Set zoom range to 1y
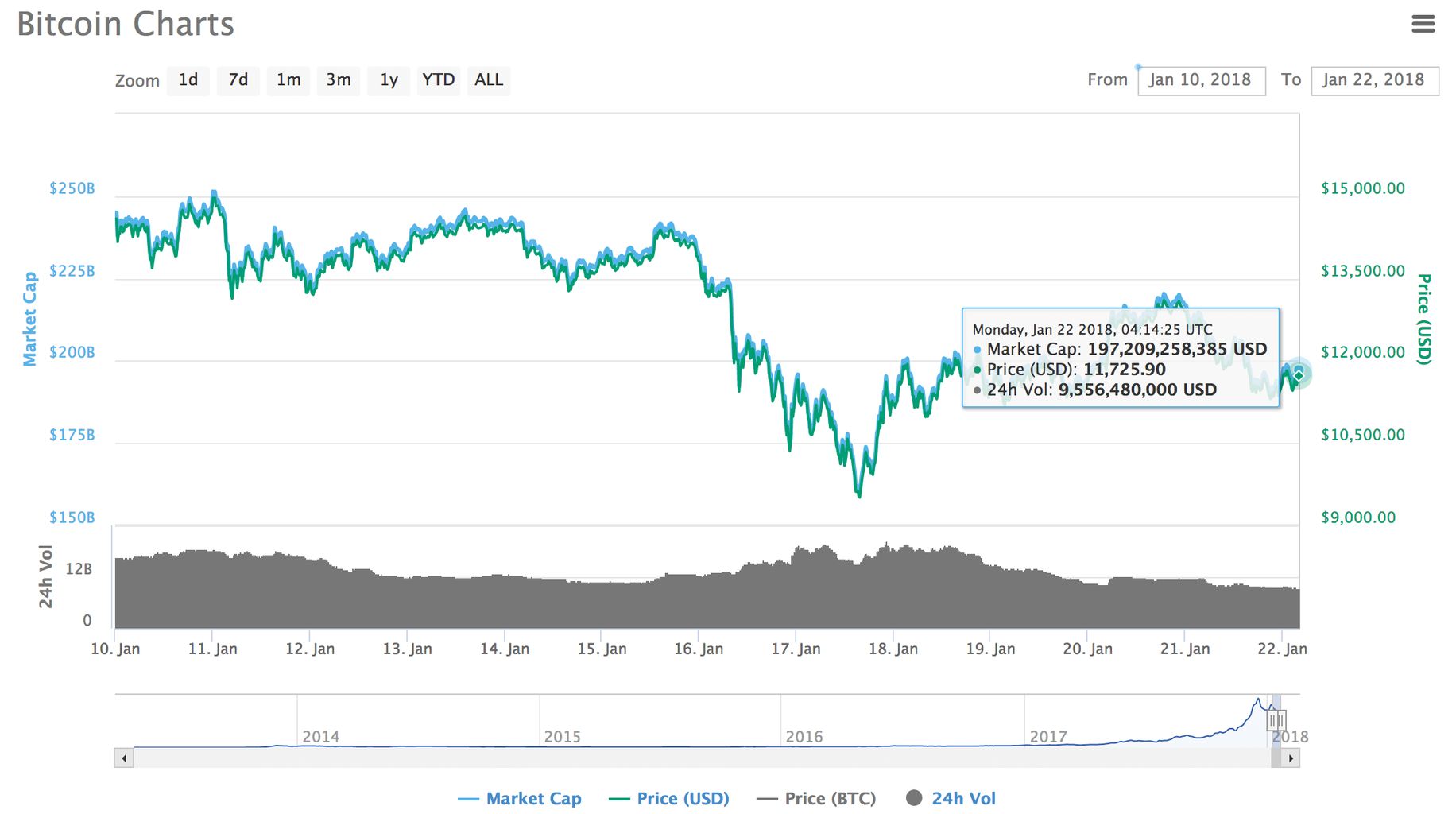Screen dimensions: 1456x814 pyautogui.click(x=389, y=80)
